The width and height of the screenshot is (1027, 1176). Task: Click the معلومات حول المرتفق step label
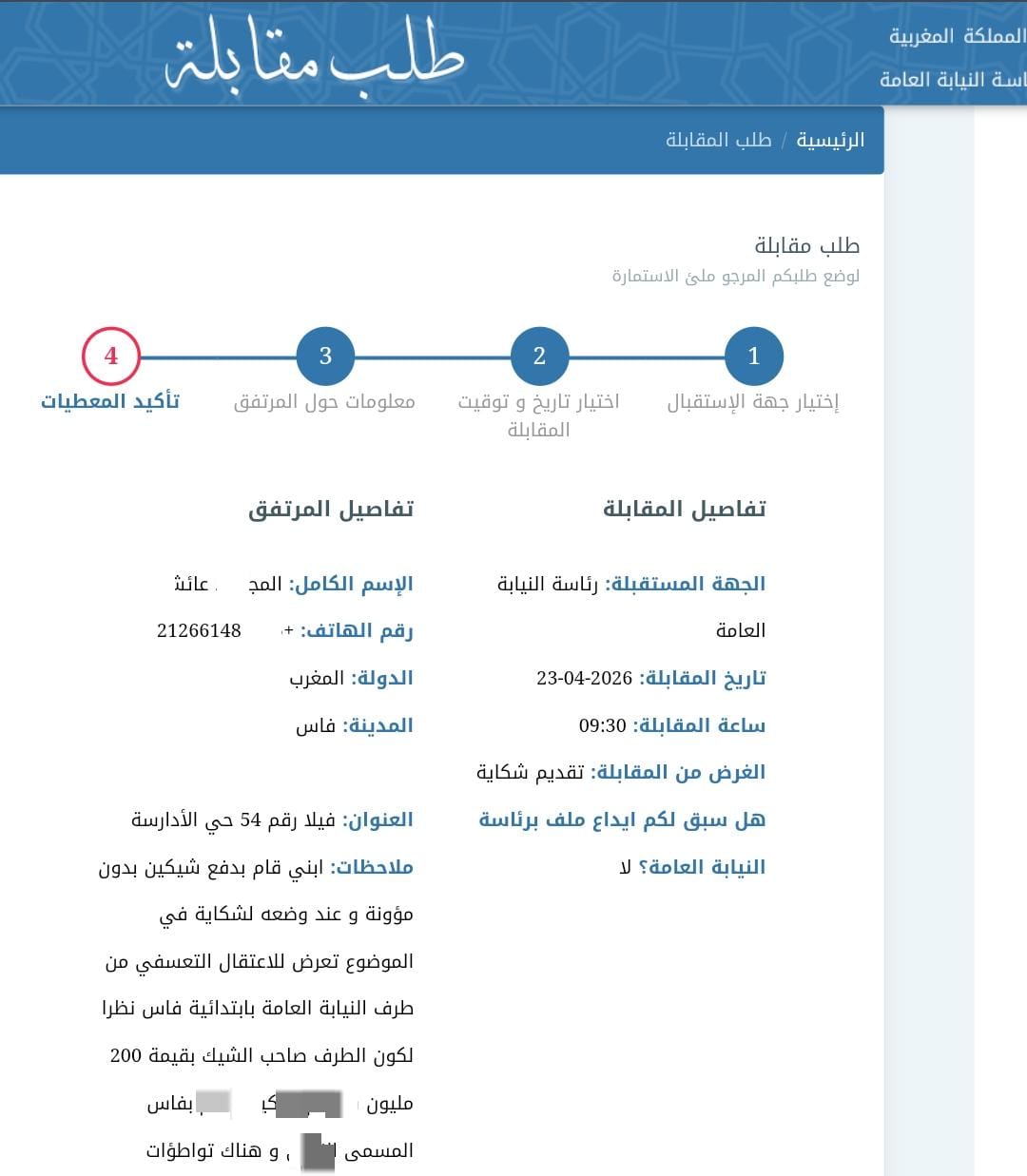(x=324, y=402)
